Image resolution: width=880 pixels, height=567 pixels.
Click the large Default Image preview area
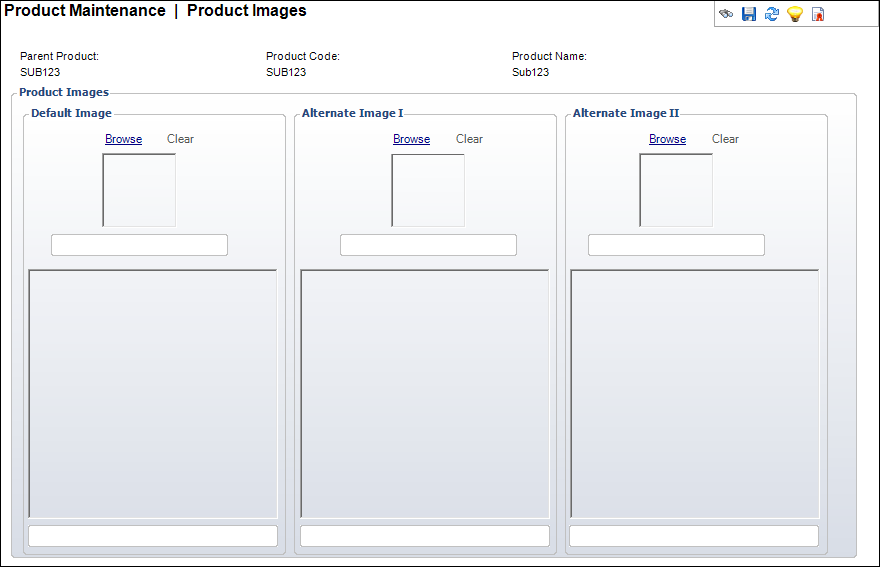[153, 394]
